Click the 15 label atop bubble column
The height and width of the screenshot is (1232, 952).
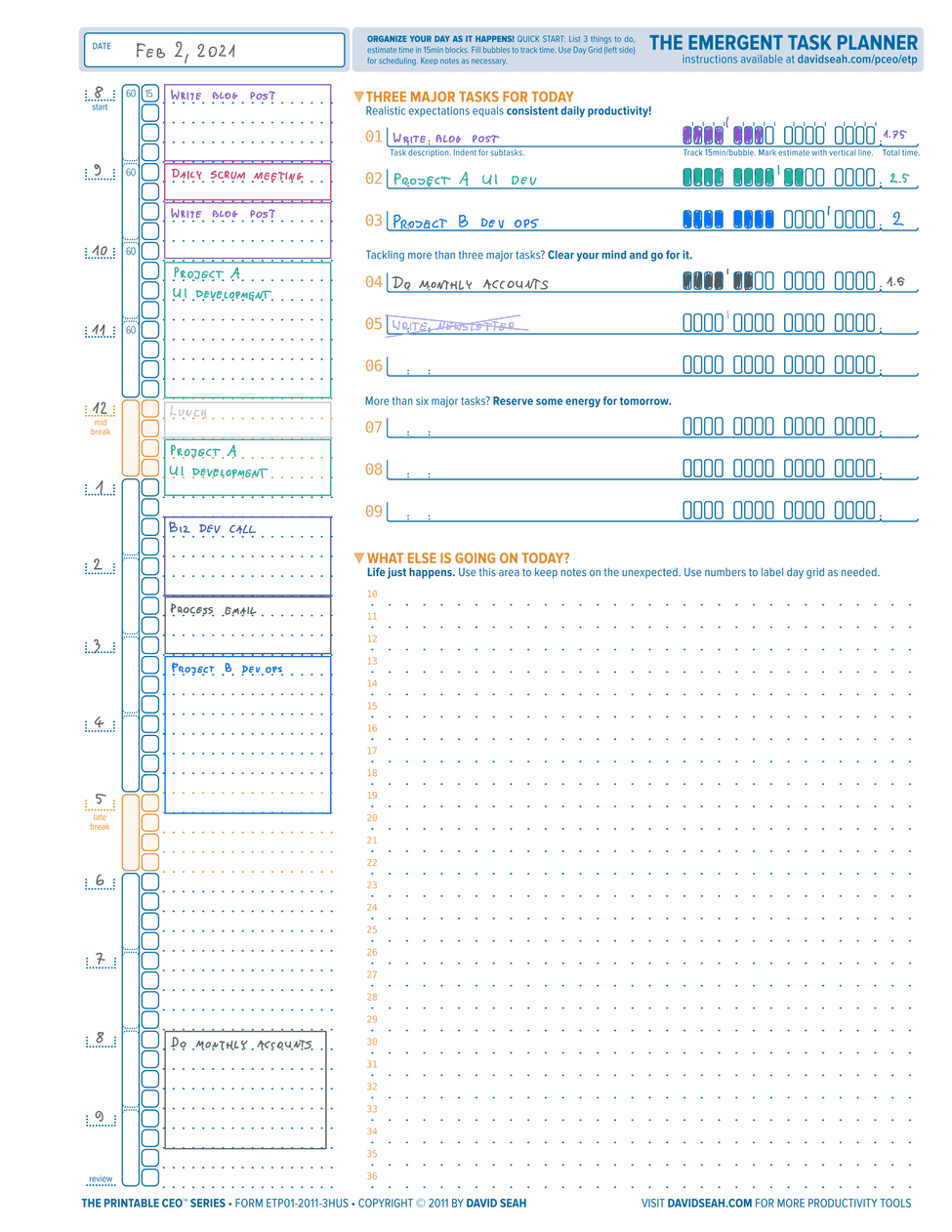click(149, 94)
